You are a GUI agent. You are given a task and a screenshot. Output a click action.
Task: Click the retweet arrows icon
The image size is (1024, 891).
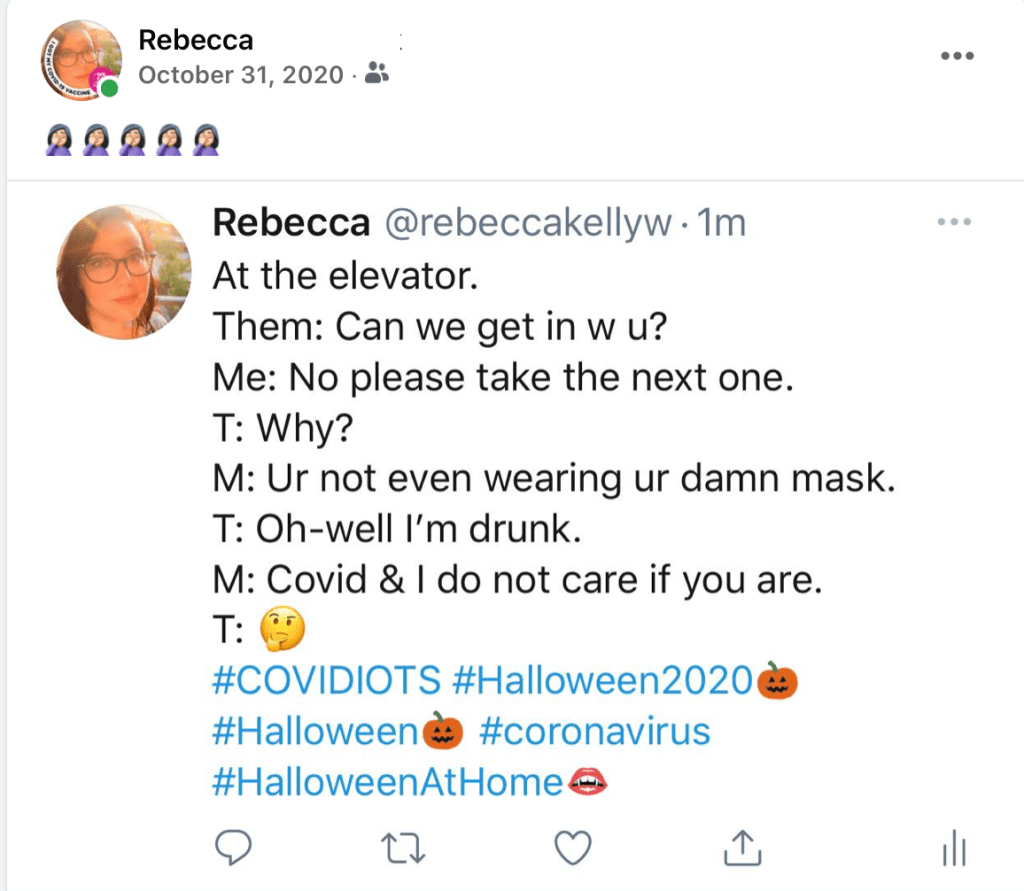(x=405, y=848)
